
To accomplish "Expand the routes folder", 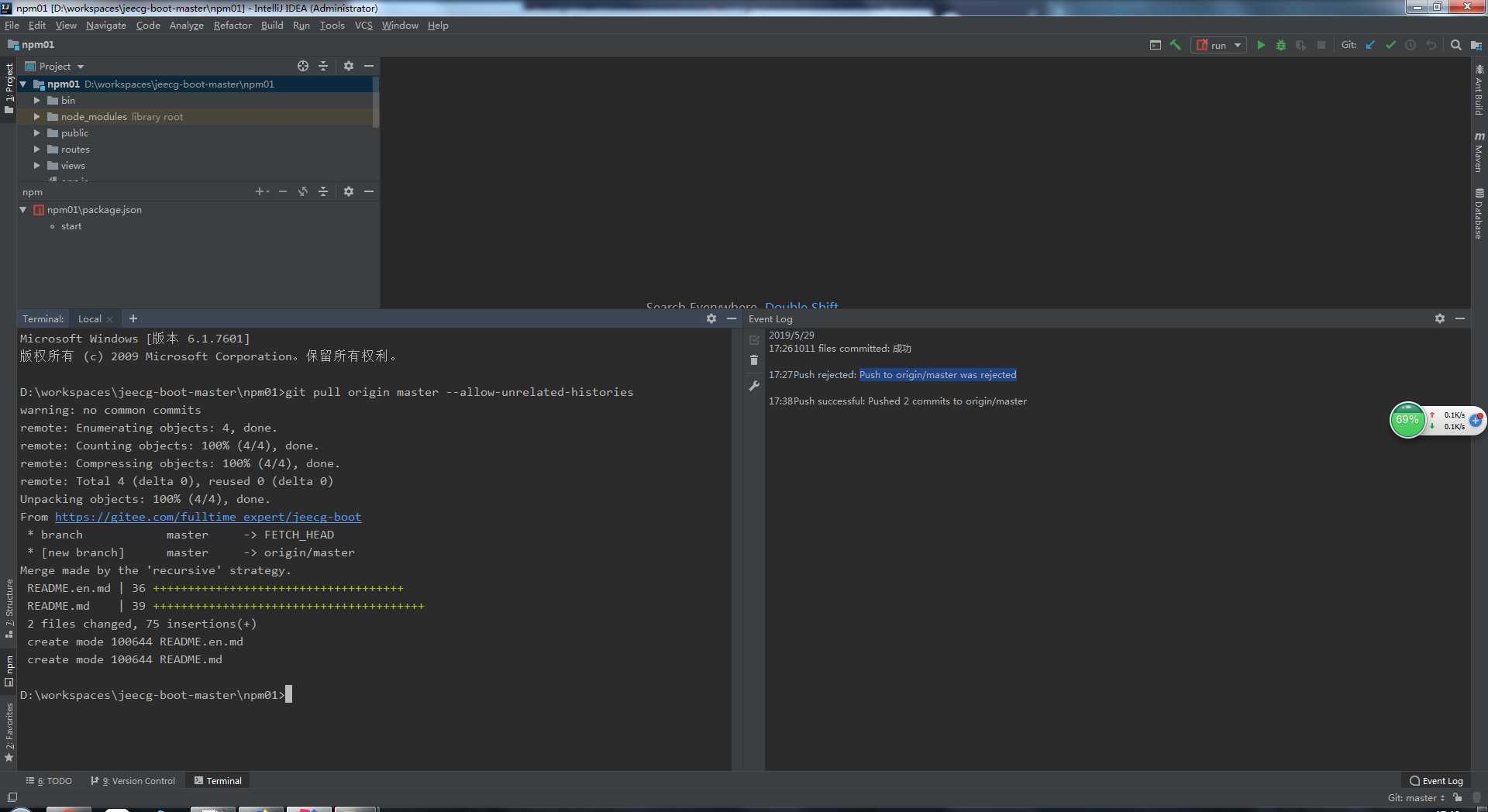I will (36, 149).
